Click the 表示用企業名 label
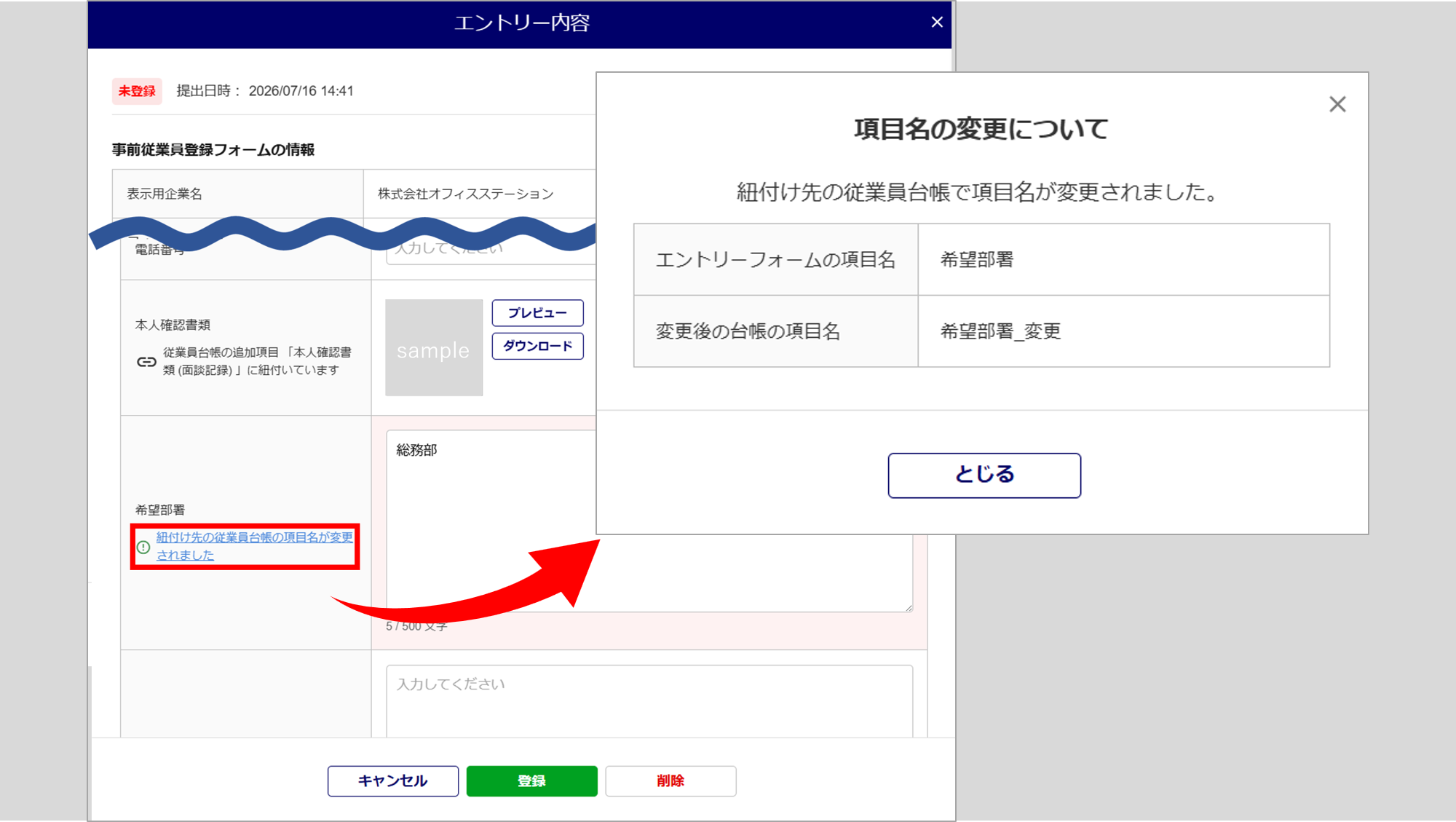1456x822 pixels. [165, 194]
